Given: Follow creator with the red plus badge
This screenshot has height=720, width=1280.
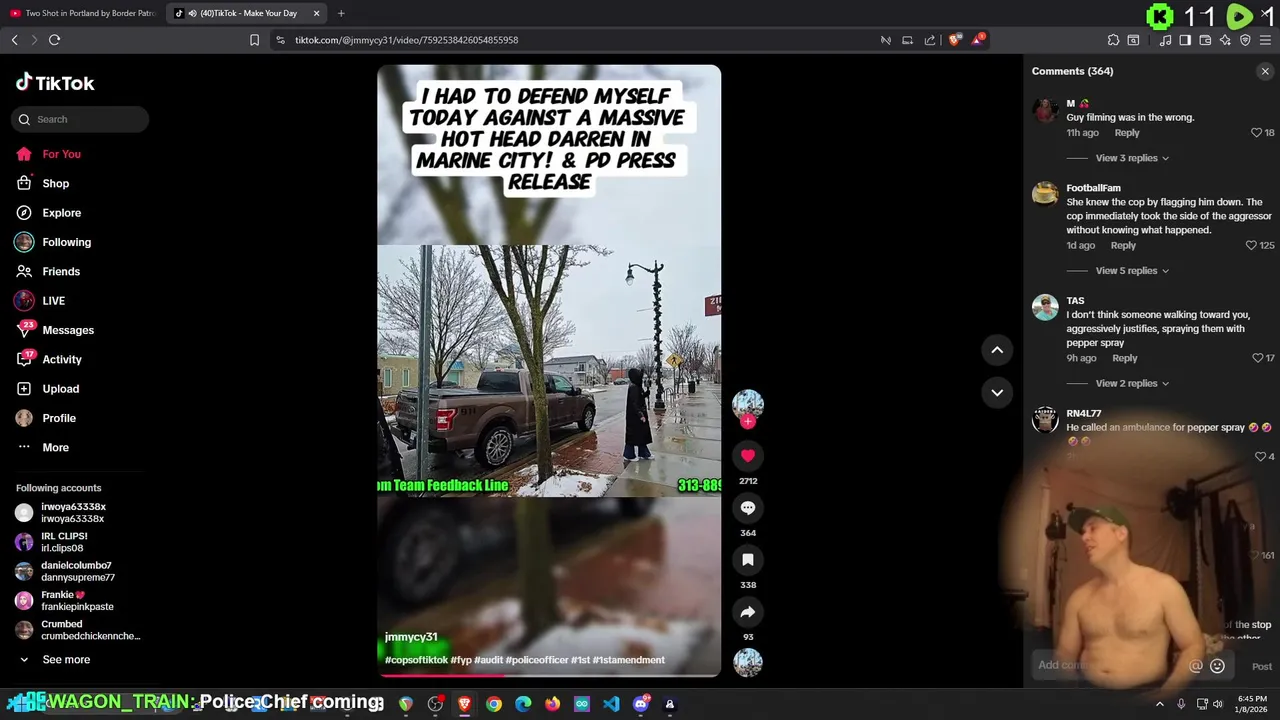Looking at the screenshot, I should [747, 421].
